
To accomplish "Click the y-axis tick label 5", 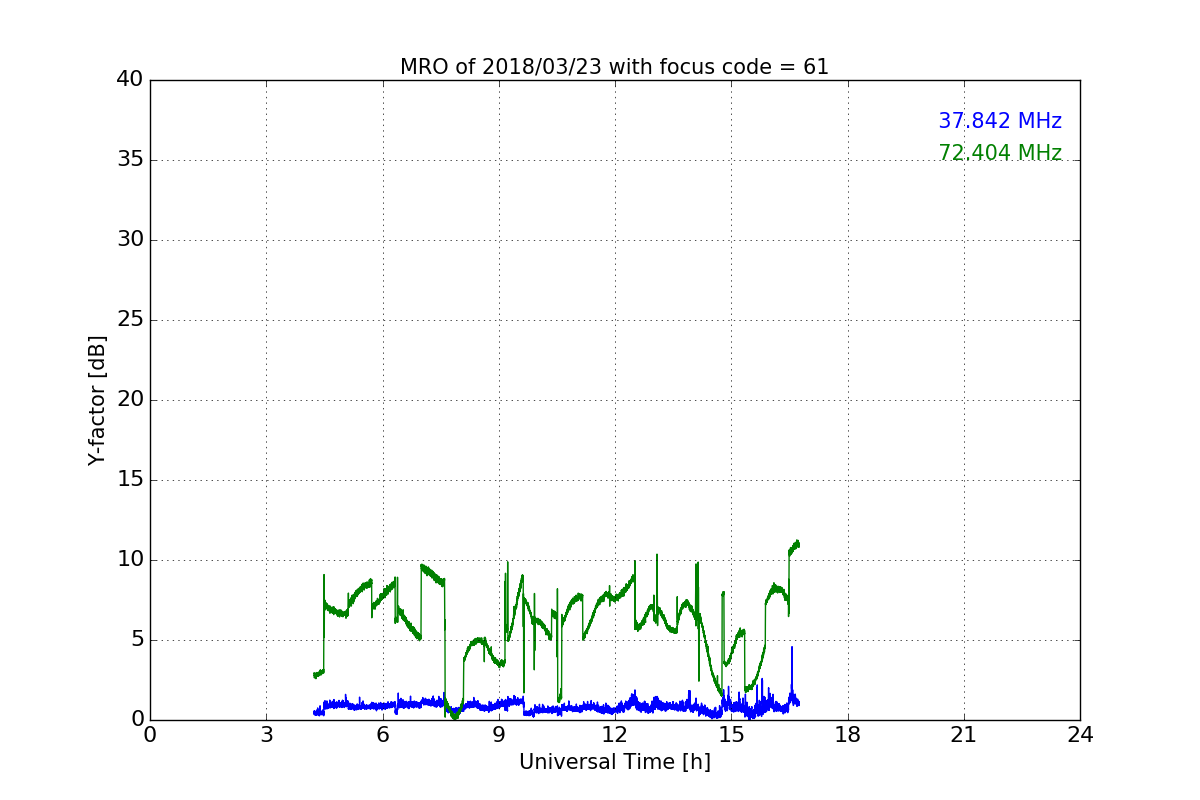I will (x=137, y=640).
